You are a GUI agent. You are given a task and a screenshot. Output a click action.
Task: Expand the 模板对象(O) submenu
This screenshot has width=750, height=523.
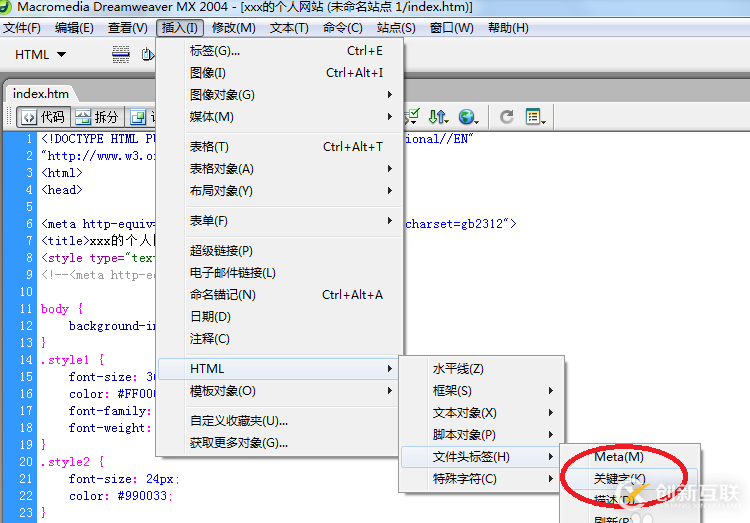click(280, 391)
